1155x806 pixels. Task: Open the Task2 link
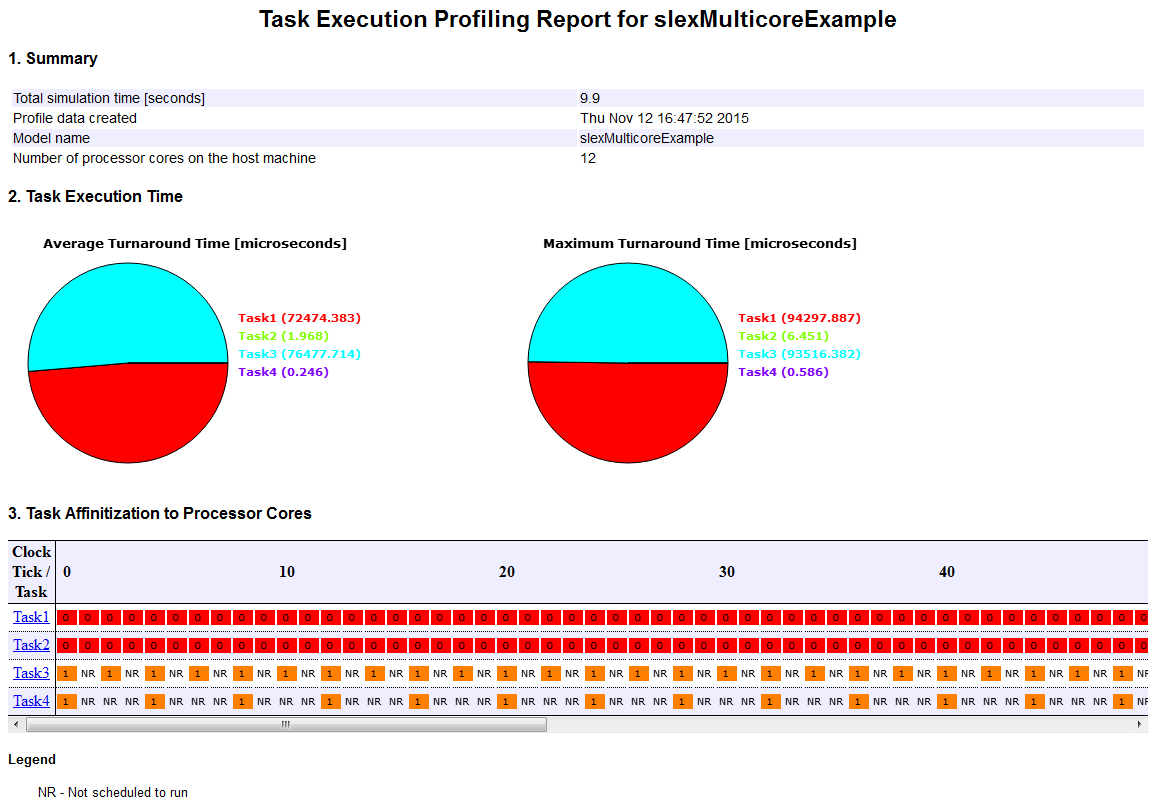pos(31,645)
